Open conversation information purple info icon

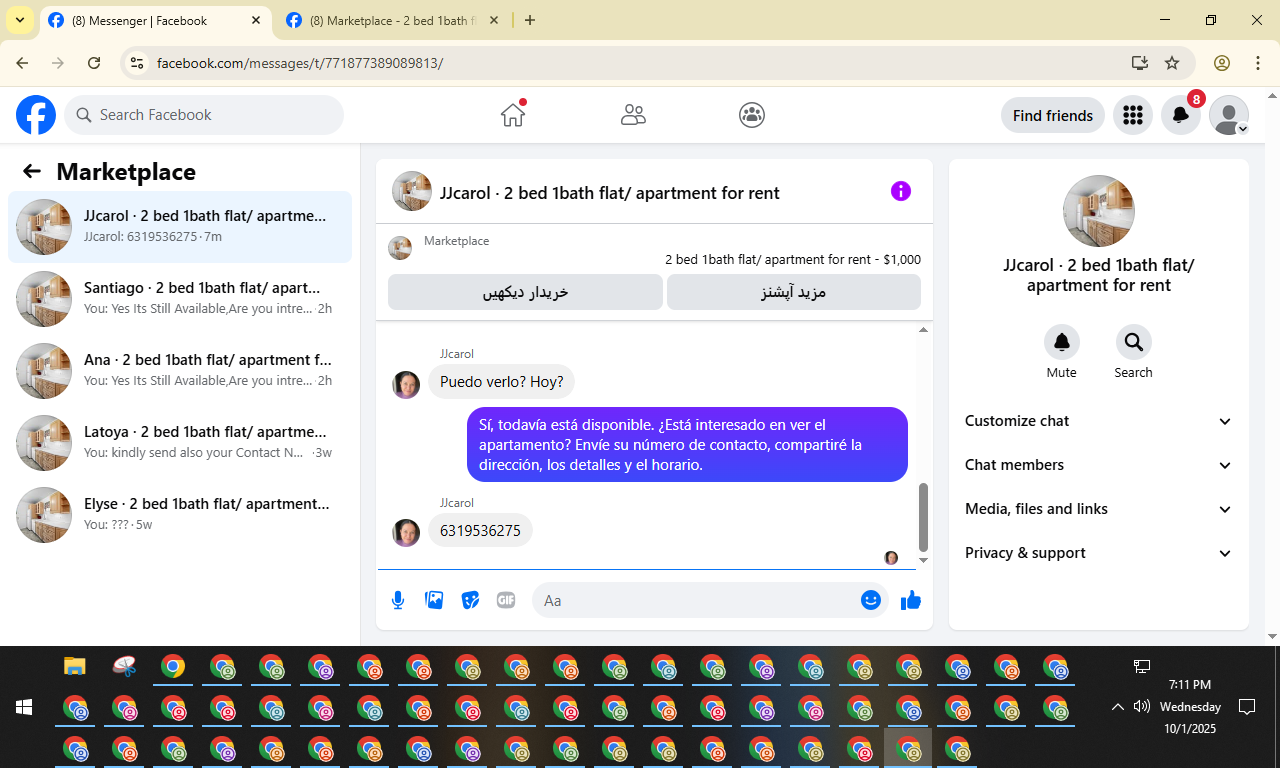point(901,191)
